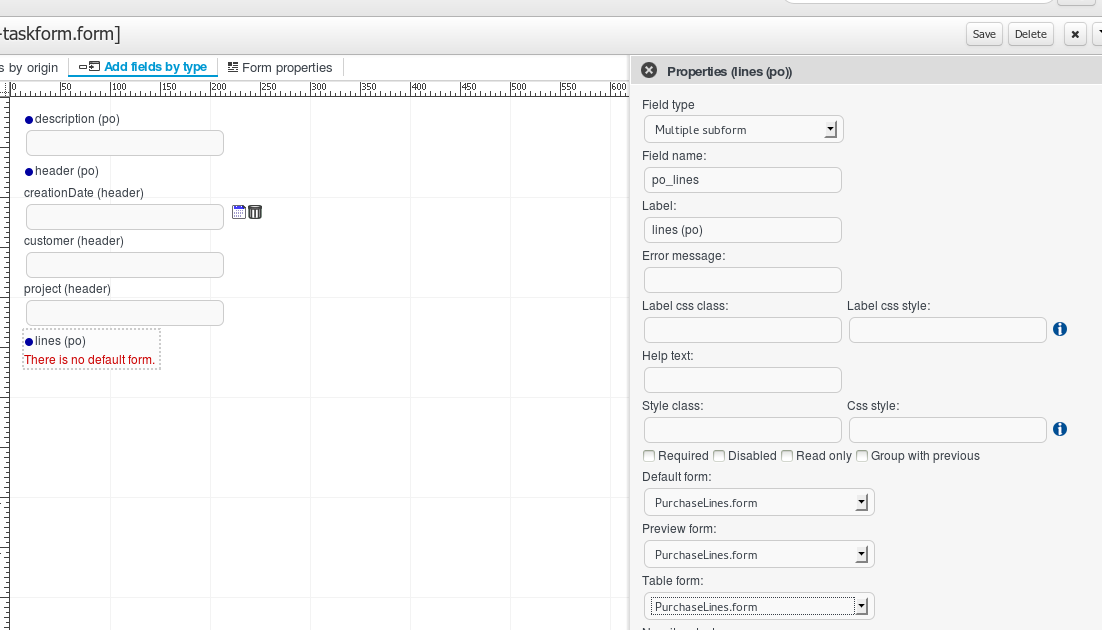Click the icon on the Form properties tab

coord(234,67)
